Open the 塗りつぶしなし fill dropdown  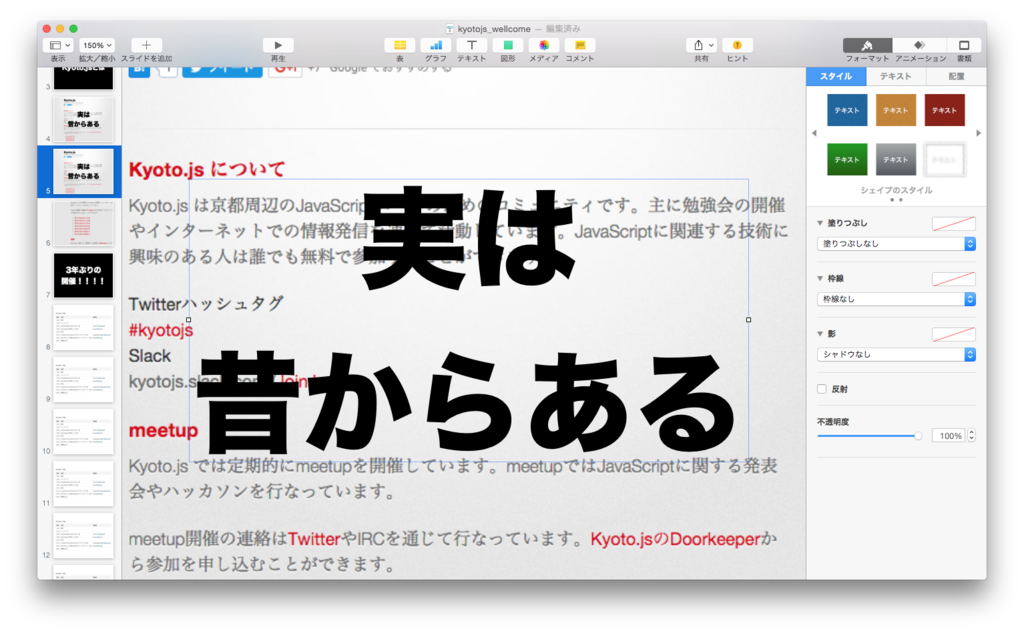(x=896, y=244)
